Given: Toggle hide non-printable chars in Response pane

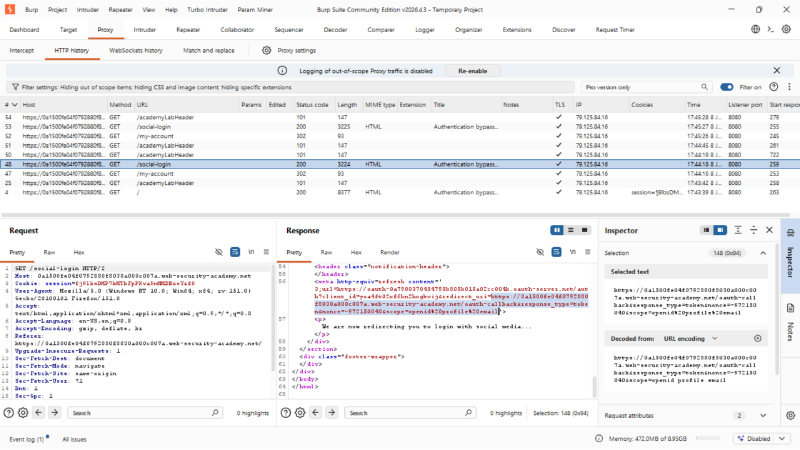Looking at the screenshot, I should point(540,252).
